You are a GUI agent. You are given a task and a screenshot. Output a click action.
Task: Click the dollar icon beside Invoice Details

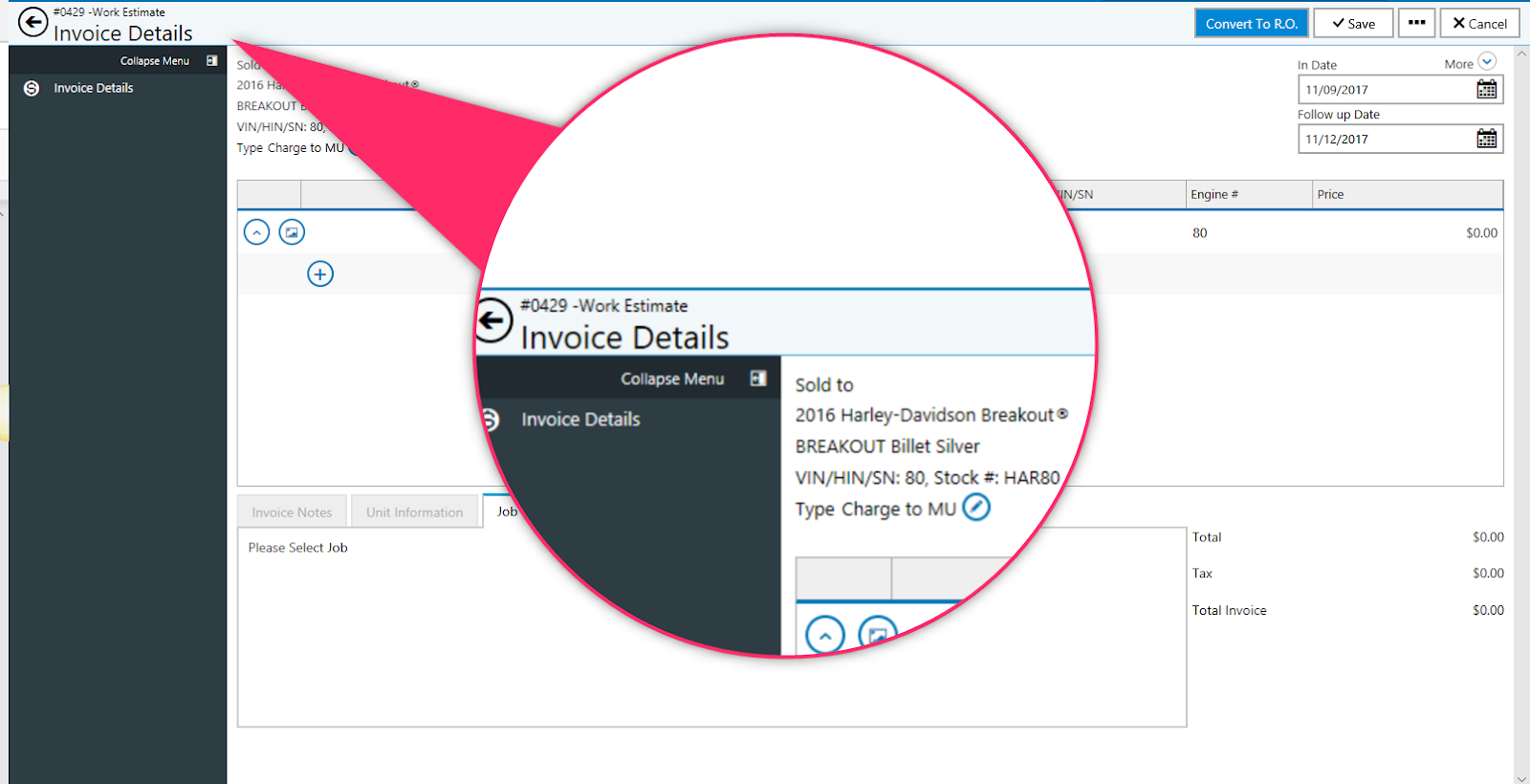point(32,88)
